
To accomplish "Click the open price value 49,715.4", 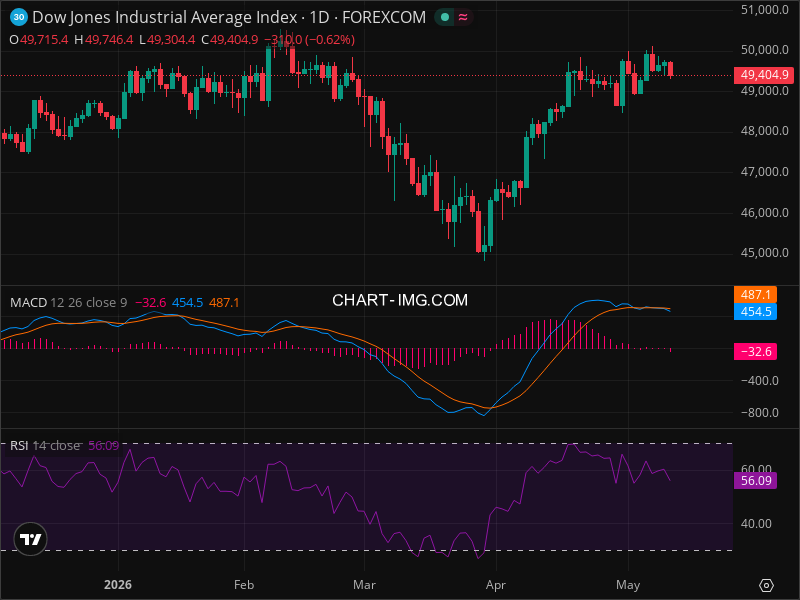I will (x=44, y=40).
